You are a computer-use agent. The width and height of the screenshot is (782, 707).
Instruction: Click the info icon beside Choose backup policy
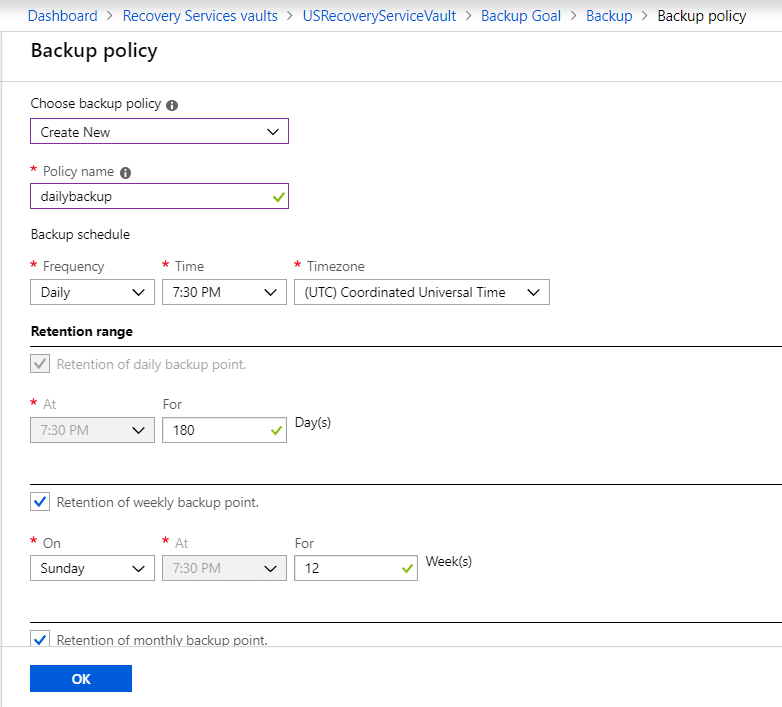tap(172, 105)
